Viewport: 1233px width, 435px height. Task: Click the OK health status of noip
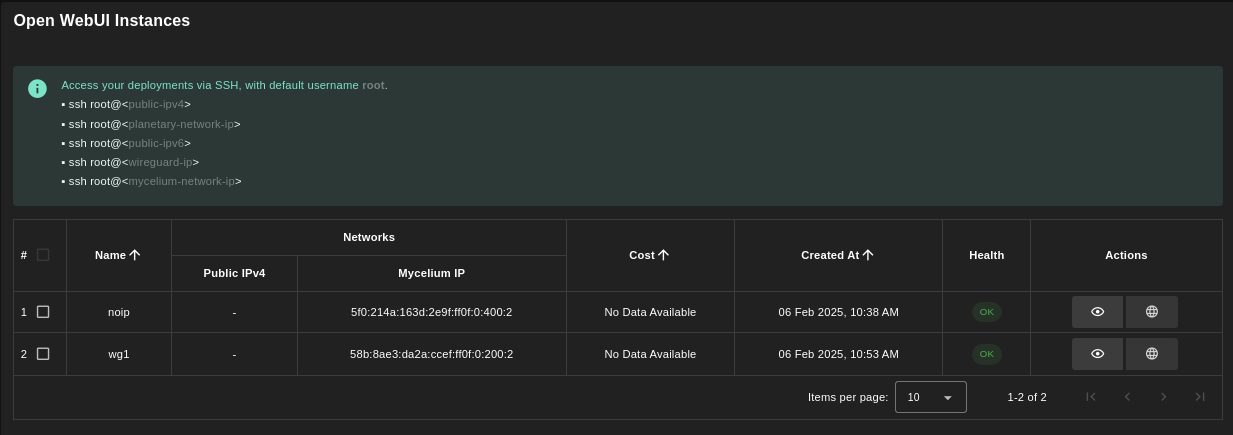click(x=986, y=312)
